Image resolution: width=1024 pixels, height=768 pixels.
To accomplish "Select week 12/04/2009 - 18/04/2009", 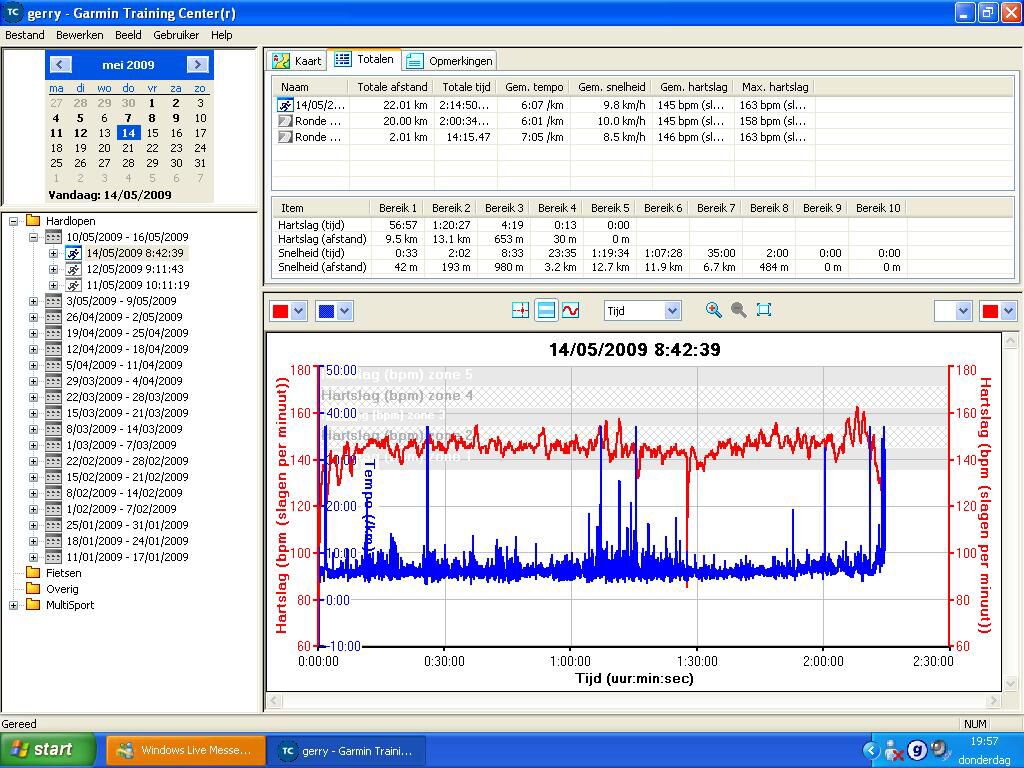I will 127,349.
